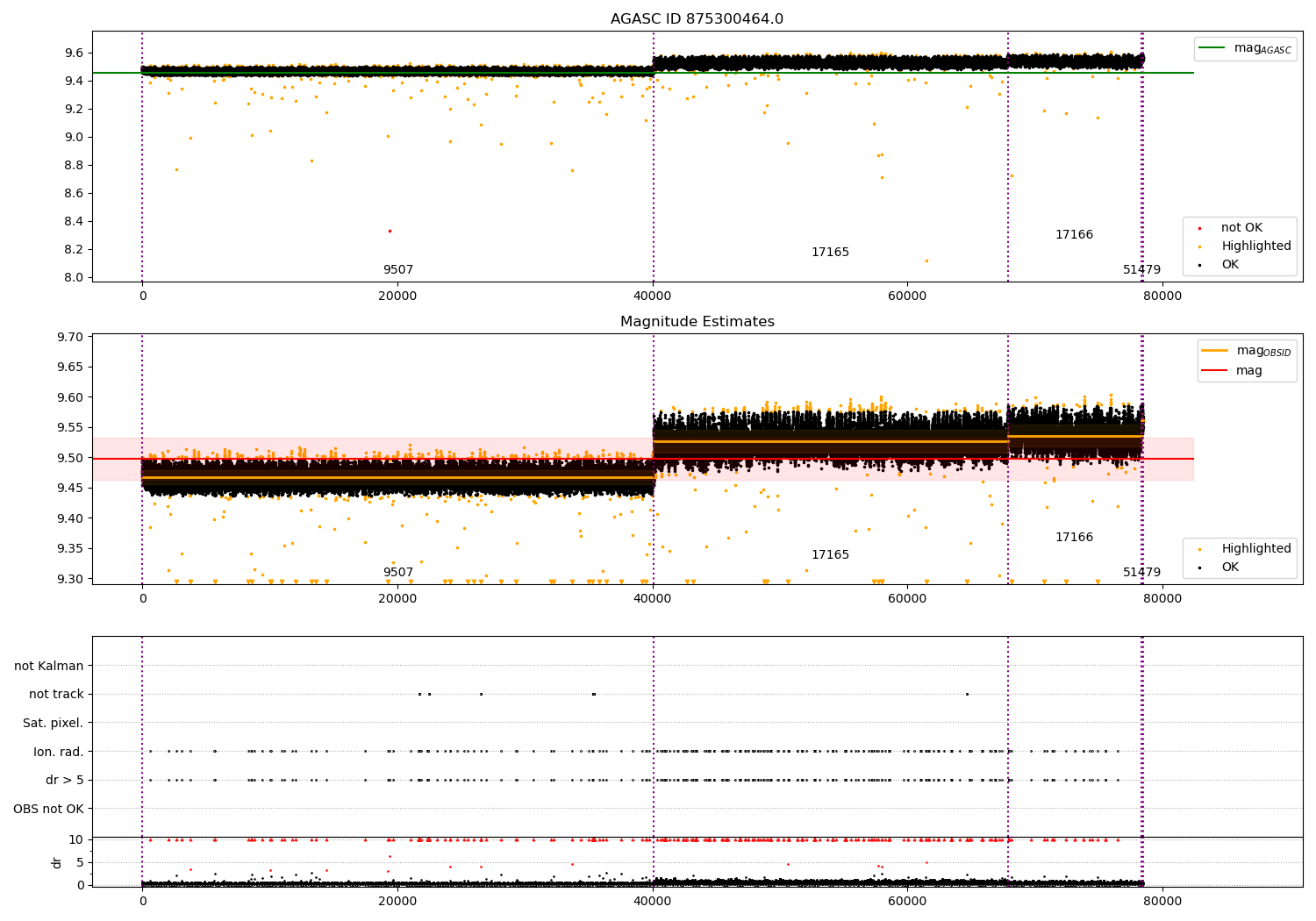Select red 'mag' legend entry in middle panel
Screen dimensions: 1316x921
pyautogui.click(x=1233, y=371)
